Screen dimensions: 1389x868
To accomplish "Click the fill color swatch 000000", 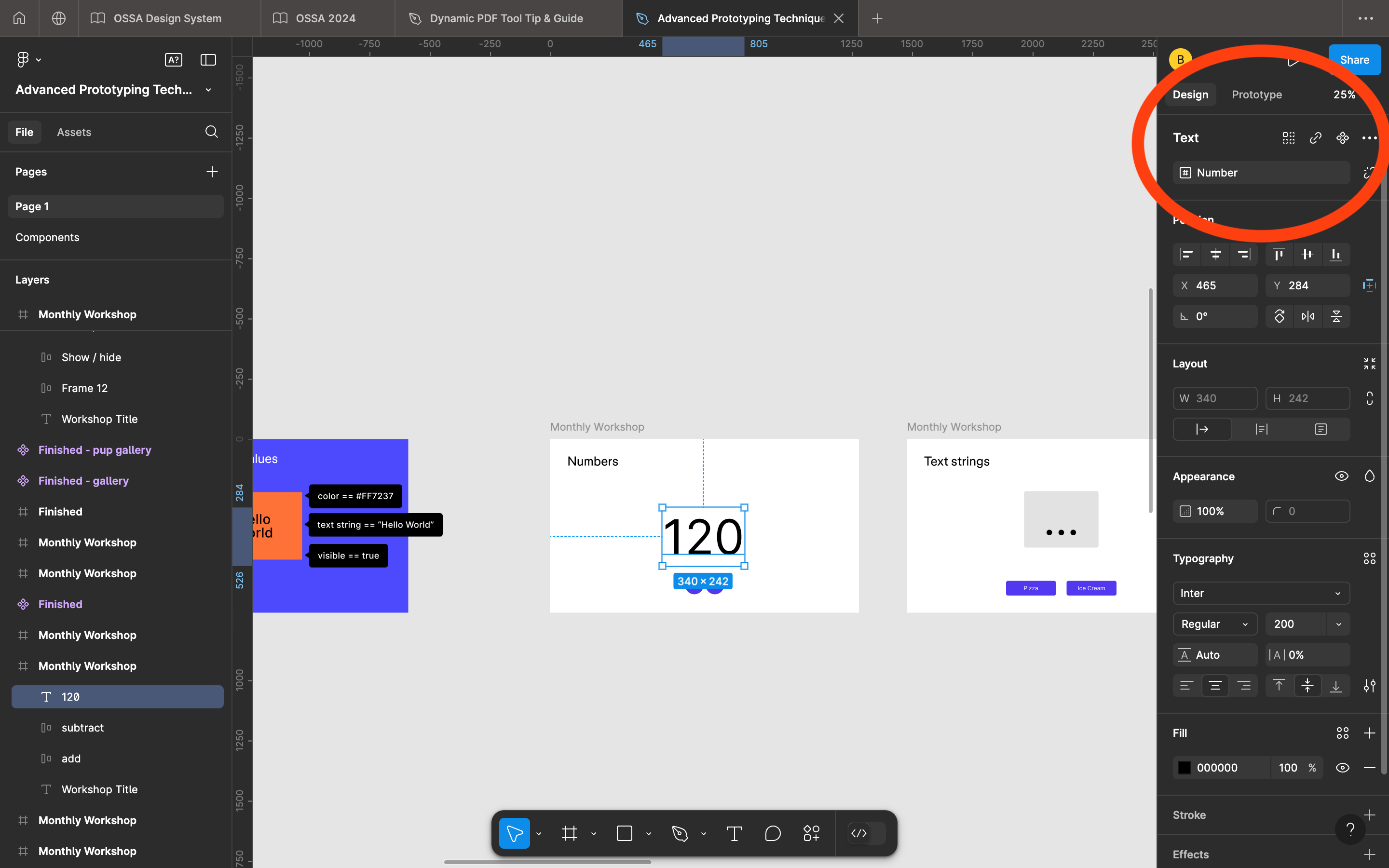I will tap(1184, 767).
